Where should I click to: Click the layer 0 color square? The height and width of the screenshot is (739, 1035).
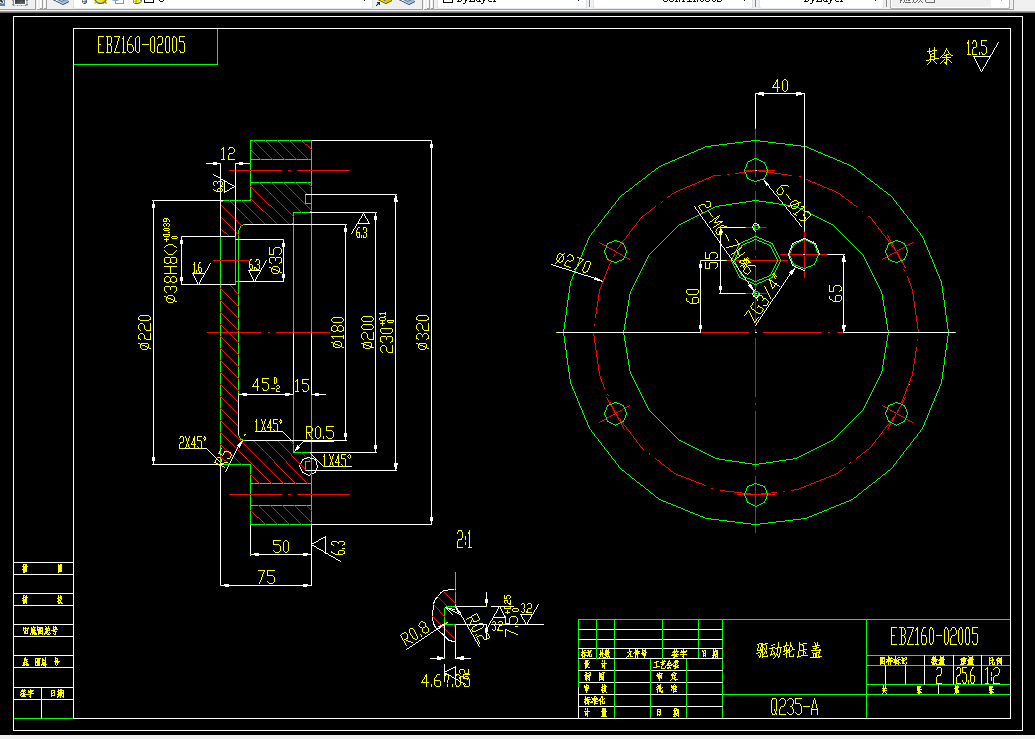(x=150, y=2)
